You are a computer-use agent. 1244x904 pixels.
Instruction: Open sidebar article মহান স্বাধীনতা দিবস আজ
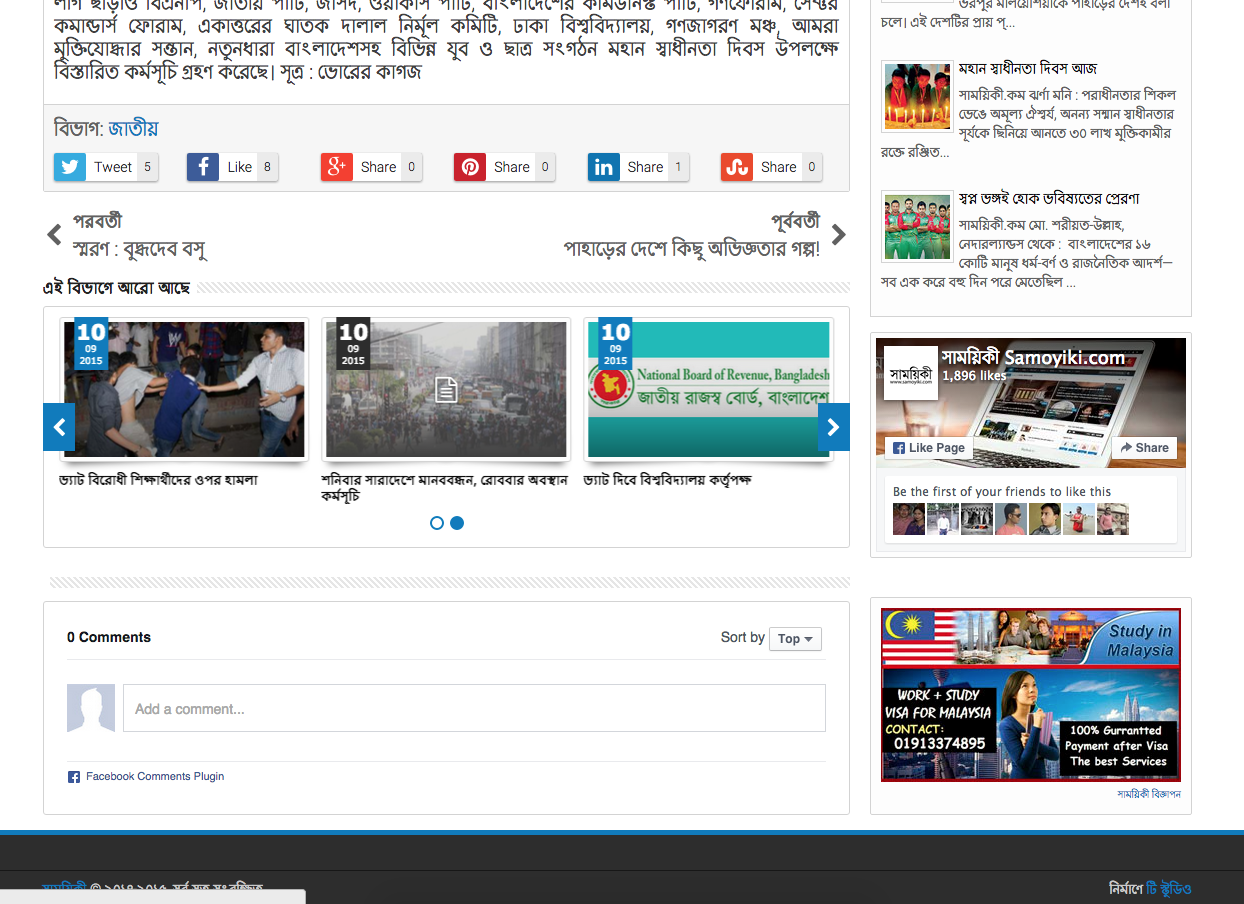[1028, 69]
